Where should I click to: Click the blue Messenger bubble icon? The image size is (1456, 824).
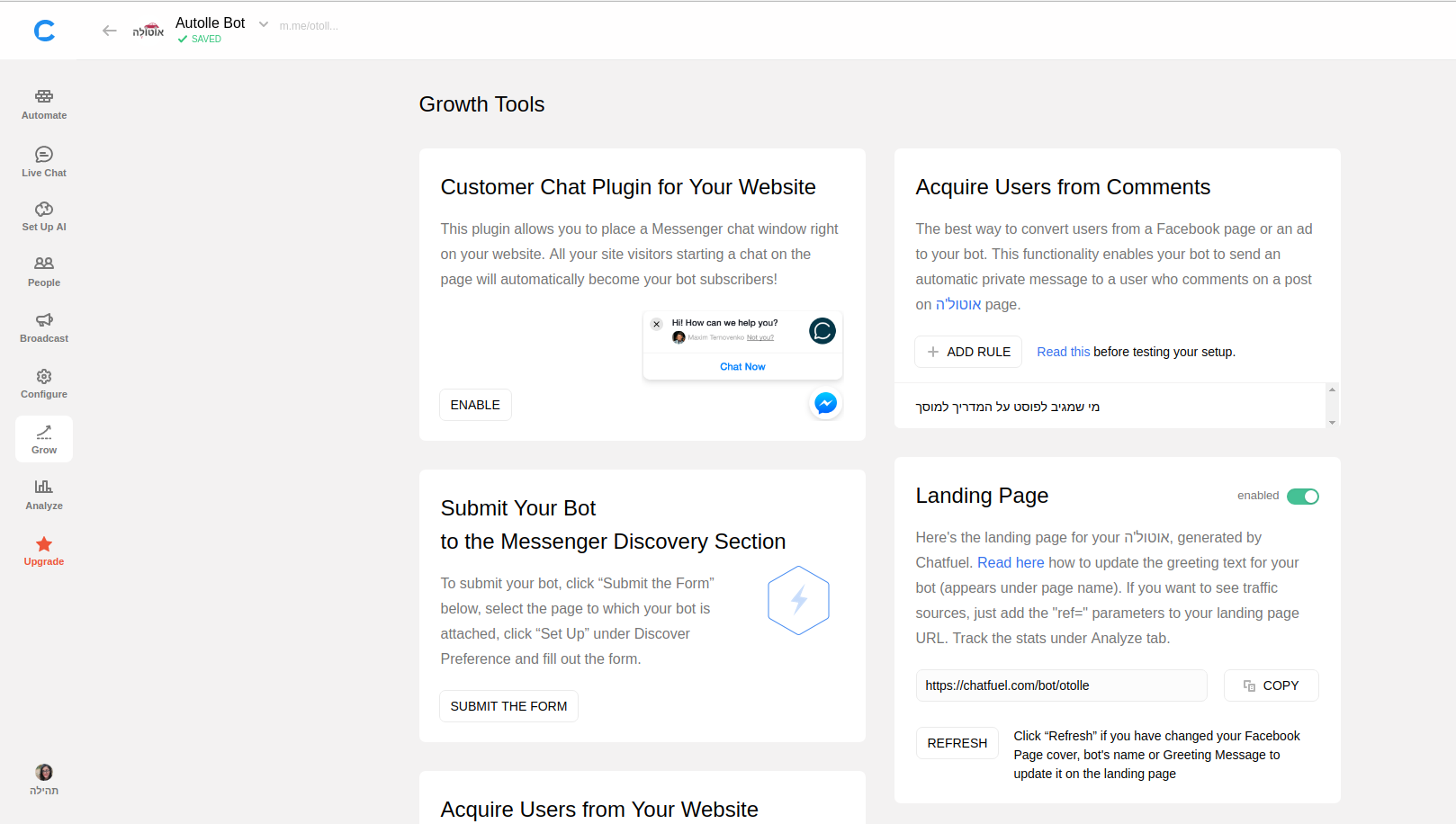(825, 403)
